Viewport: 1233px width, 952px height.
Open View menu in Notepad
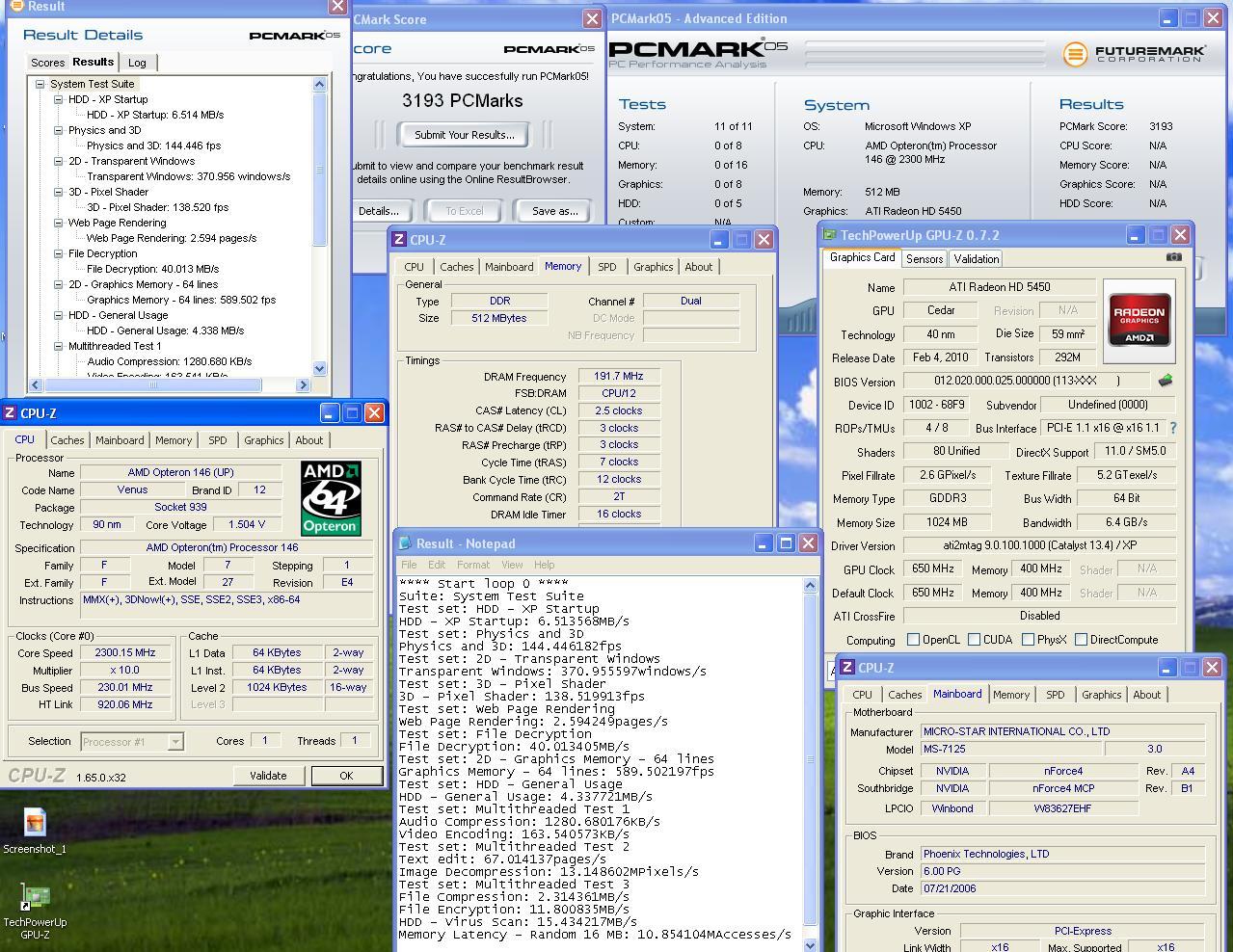click(x=512, y=565)
